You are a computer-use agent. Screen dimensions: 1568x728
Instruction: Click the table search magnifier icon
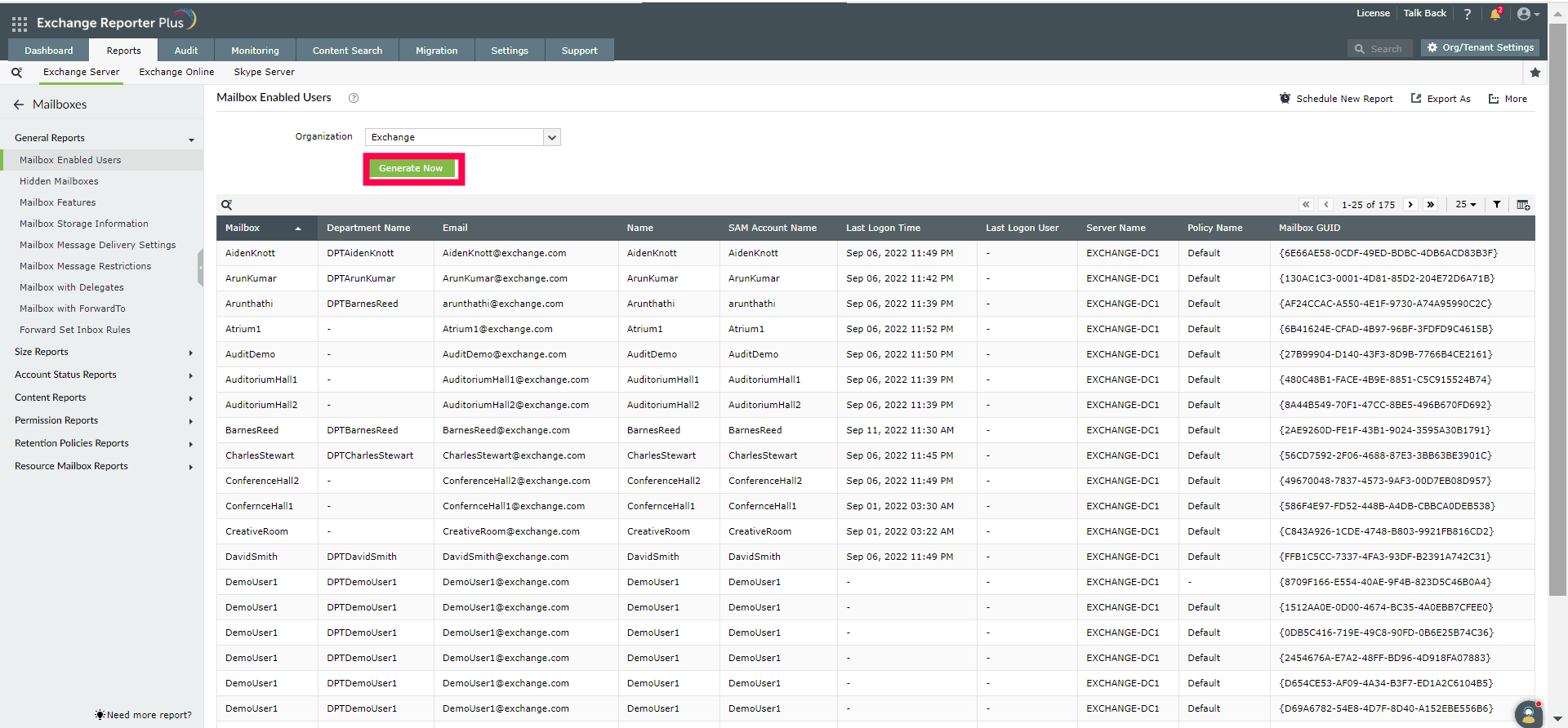tap(227, 205)
